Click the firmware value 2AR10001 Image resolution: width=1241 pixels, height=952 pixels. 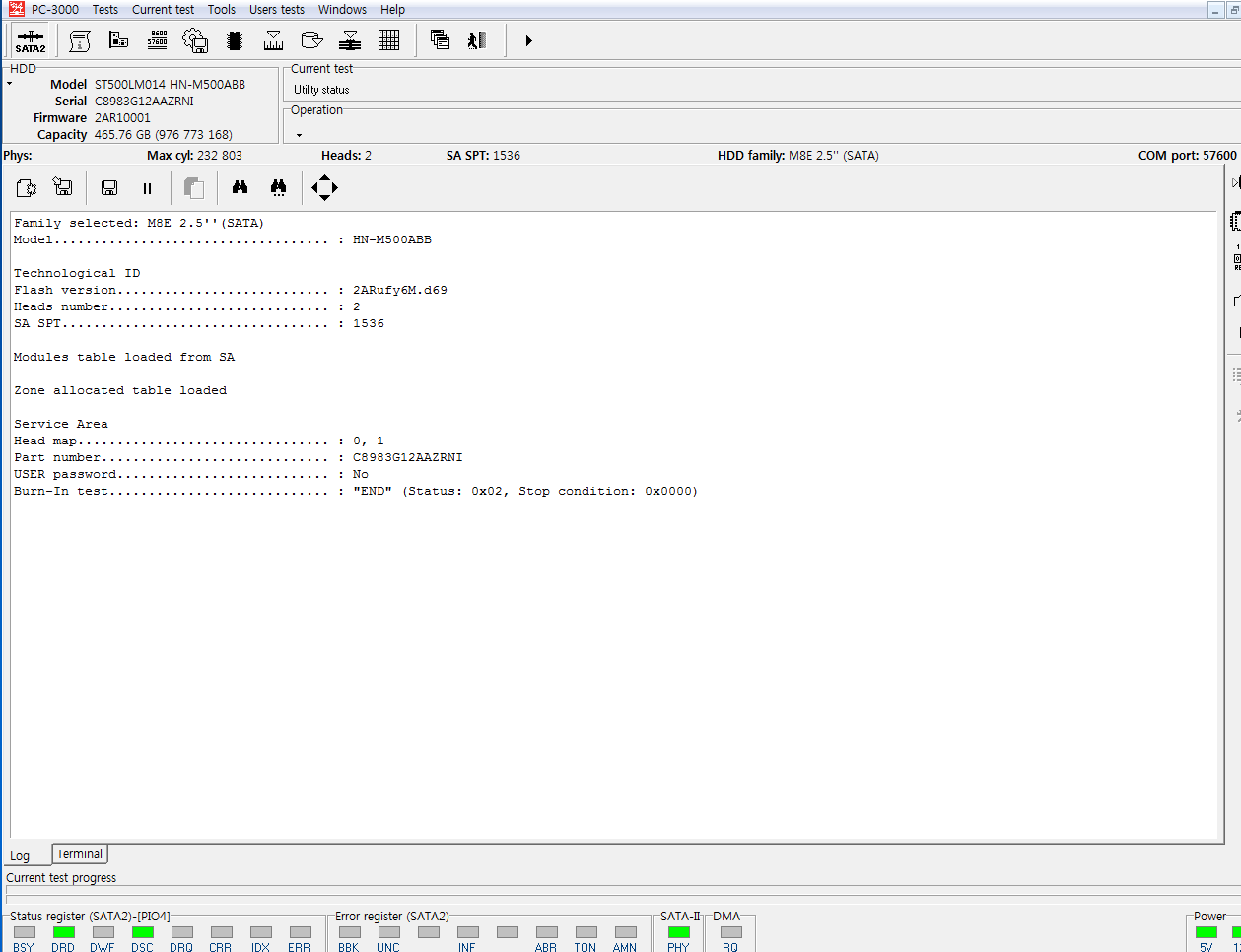pos(122,118)
